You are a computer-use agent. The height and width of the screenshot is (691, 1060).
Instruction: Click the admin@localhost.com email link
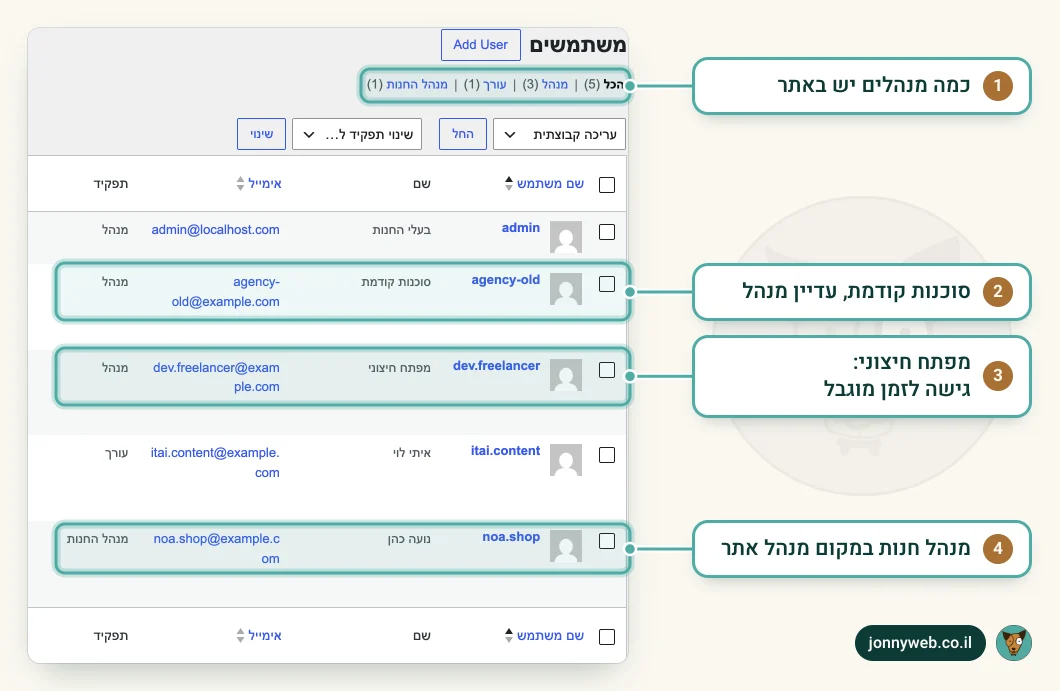click(216, 230)
